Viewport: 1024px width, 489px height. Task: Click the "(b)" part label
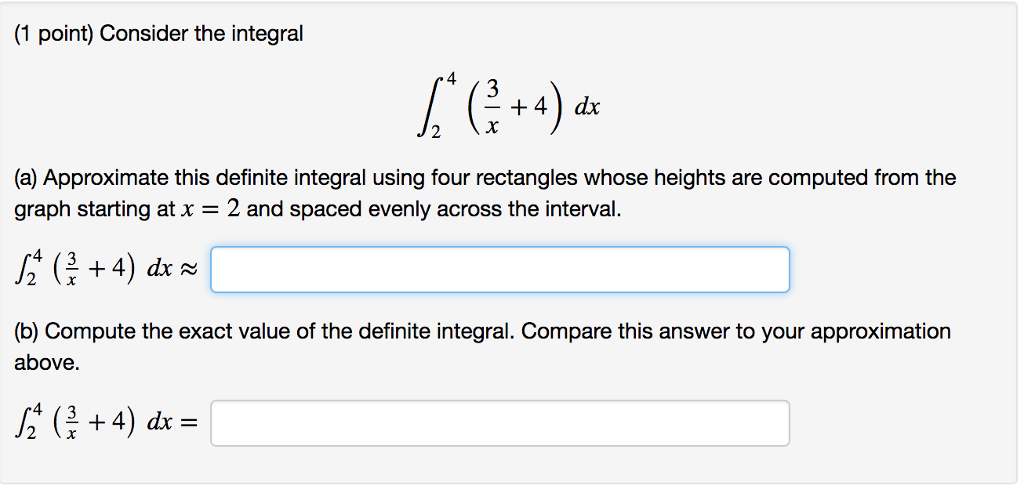click(27, 332)
